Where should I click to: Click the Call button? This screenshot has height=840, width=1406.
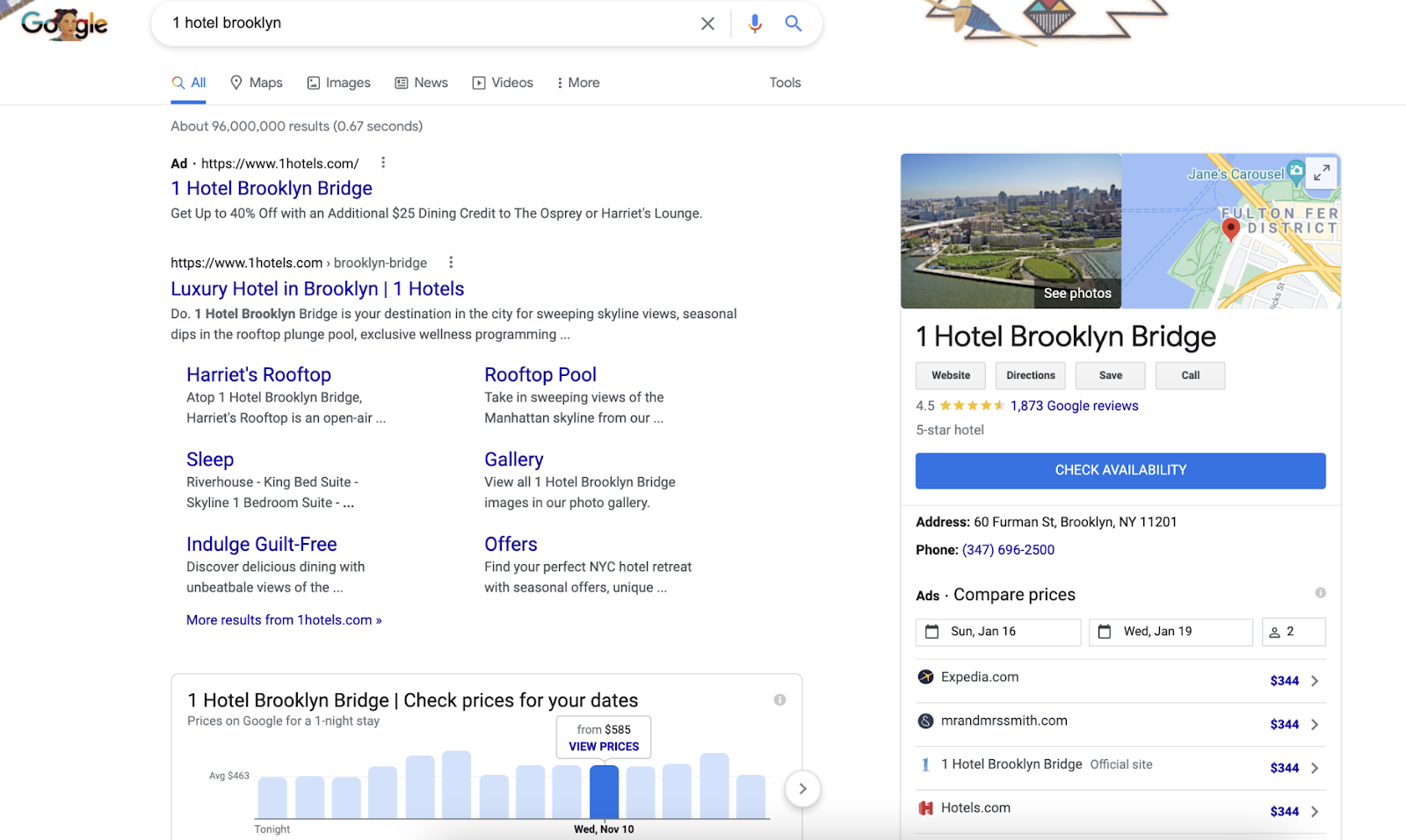(x=1191, y=376)
